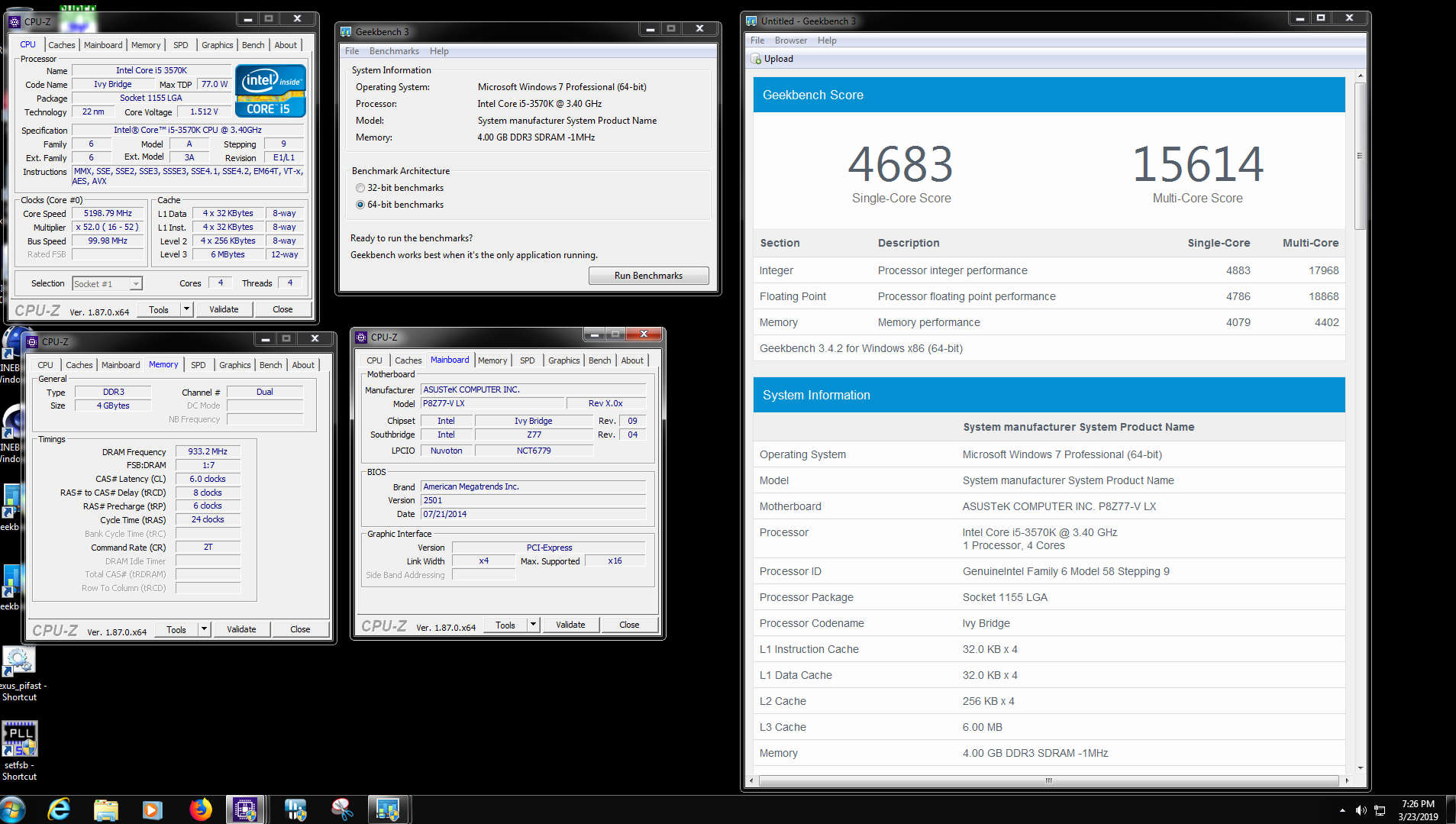Select 32-bit benchmarks radio button
Screen dimensions: 1456x824
coord(360,188)
